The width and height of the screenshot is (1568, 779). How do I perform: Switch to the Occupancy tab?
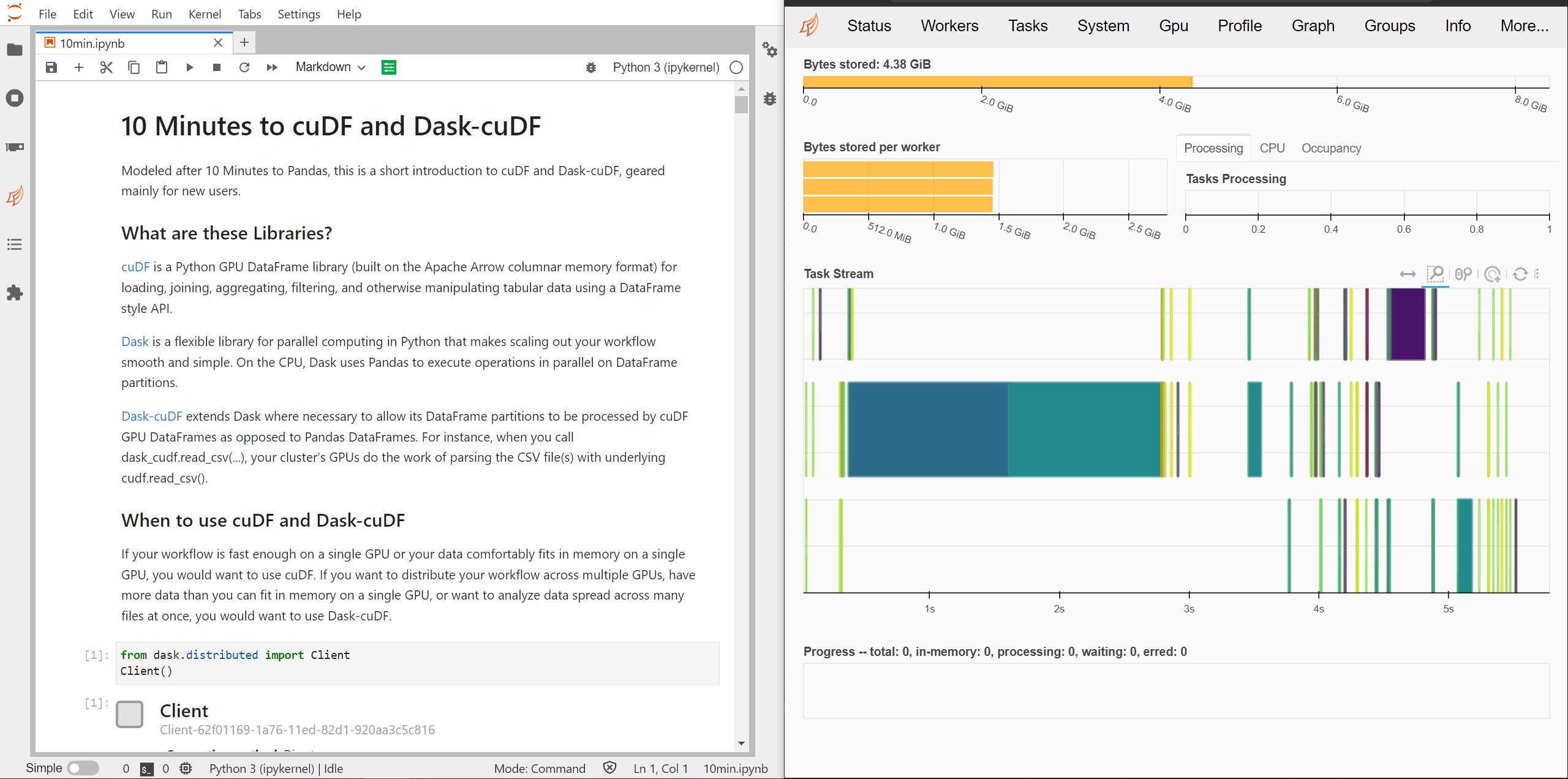tap(1331, 148)
